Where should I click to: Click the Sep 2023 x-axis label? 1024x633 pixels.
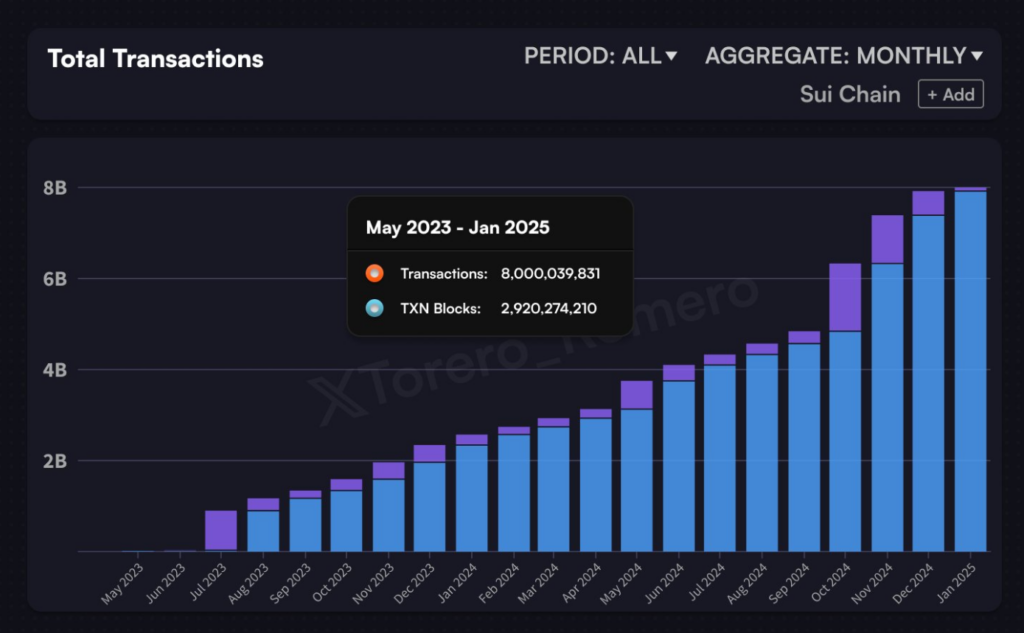(290, 583)
